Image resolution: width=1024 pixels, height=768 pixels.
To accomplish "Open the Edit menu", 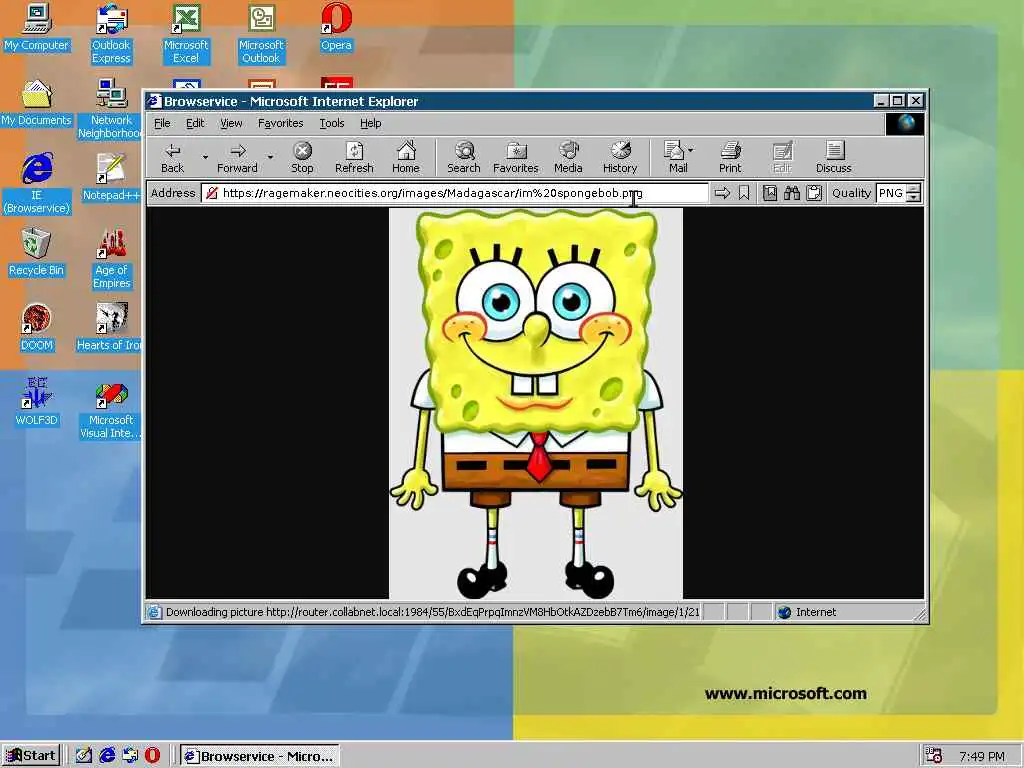I will tap(195, 123).
